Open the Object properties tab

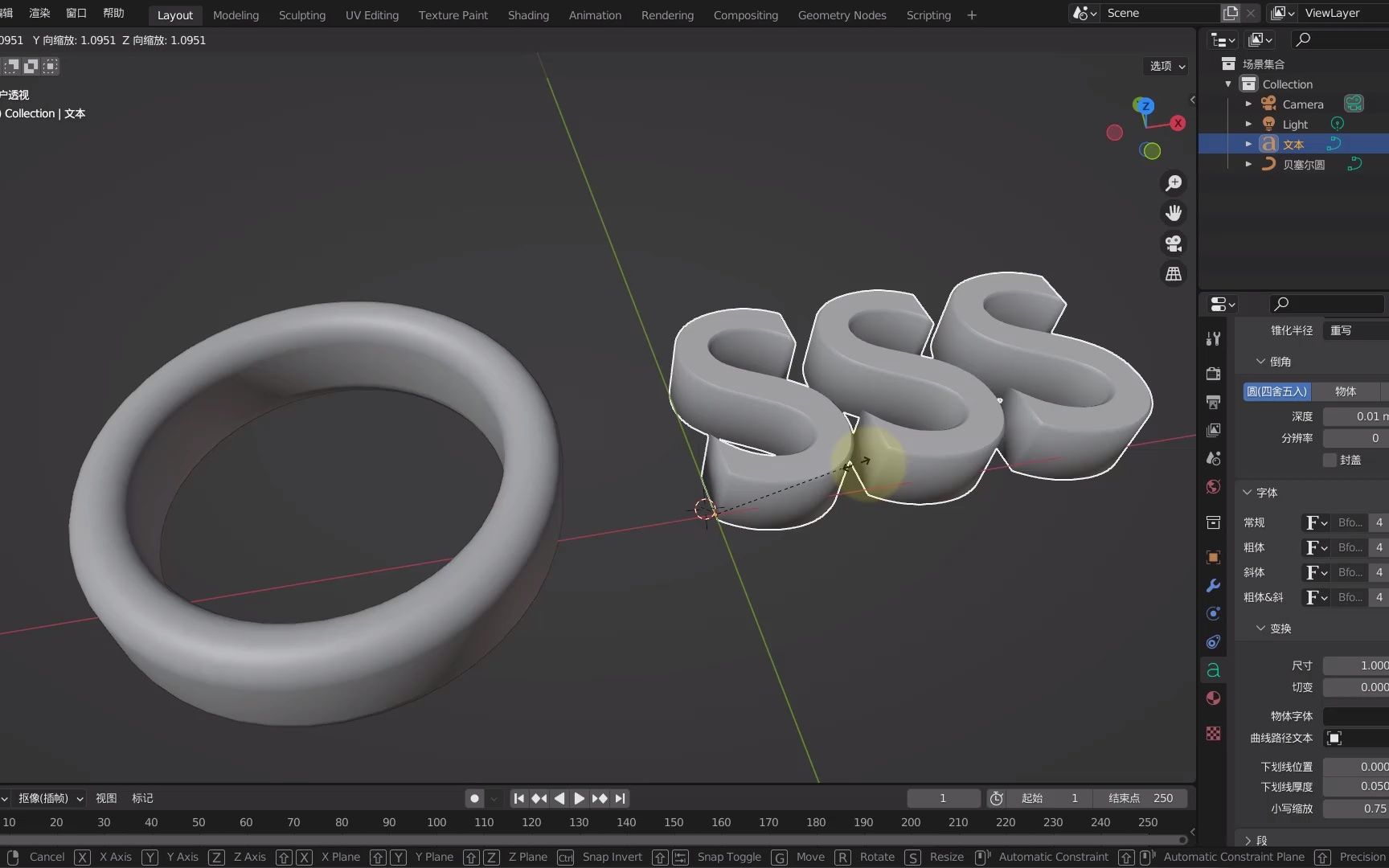[x=1213, y=557]
